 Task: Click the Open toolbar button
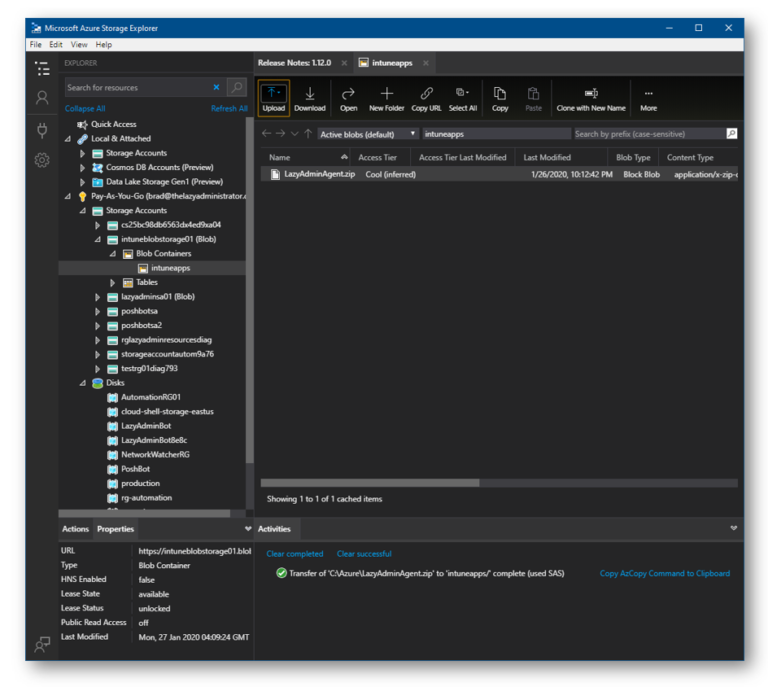(348, 98)
